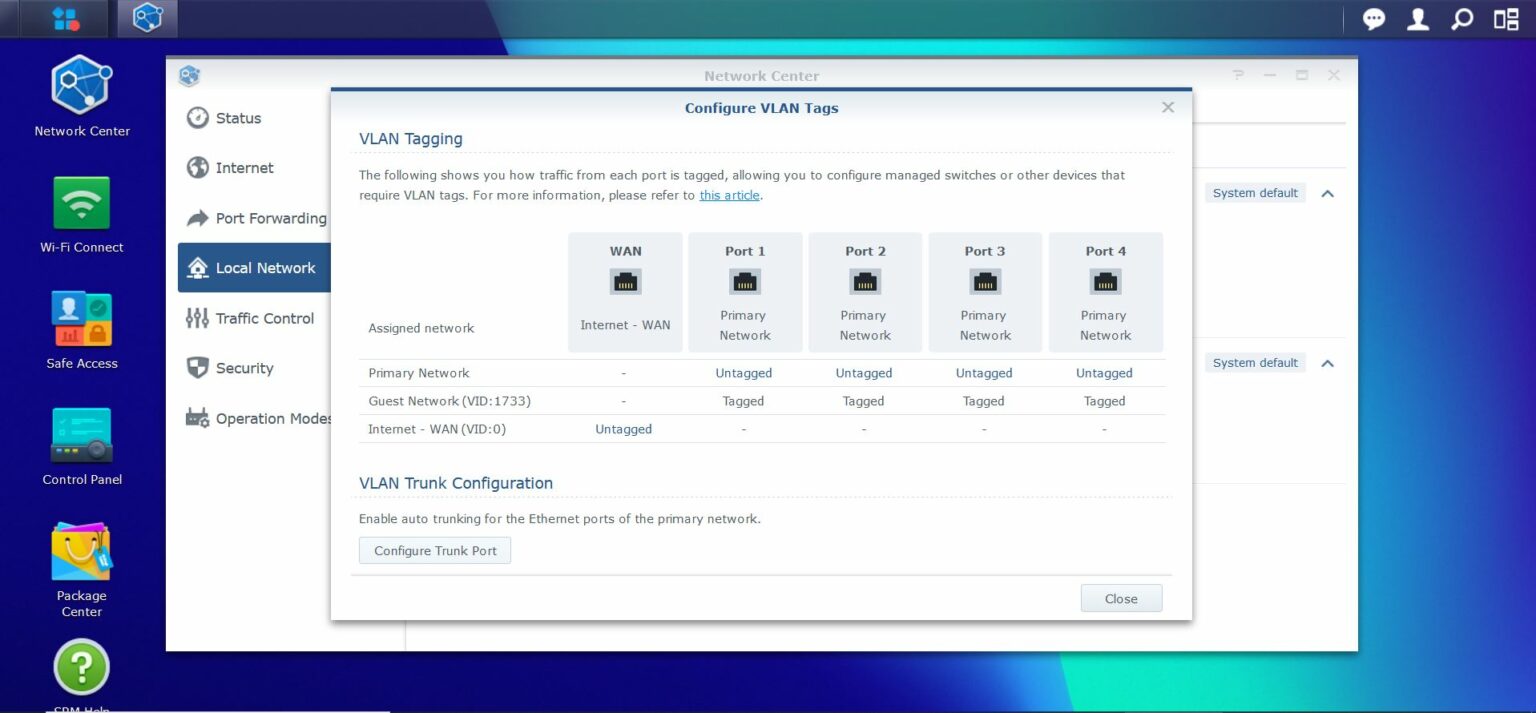Click the Port 2 ethernet icon
Viewport: 1536px width, 713px height.
click(x=865, y=282)
